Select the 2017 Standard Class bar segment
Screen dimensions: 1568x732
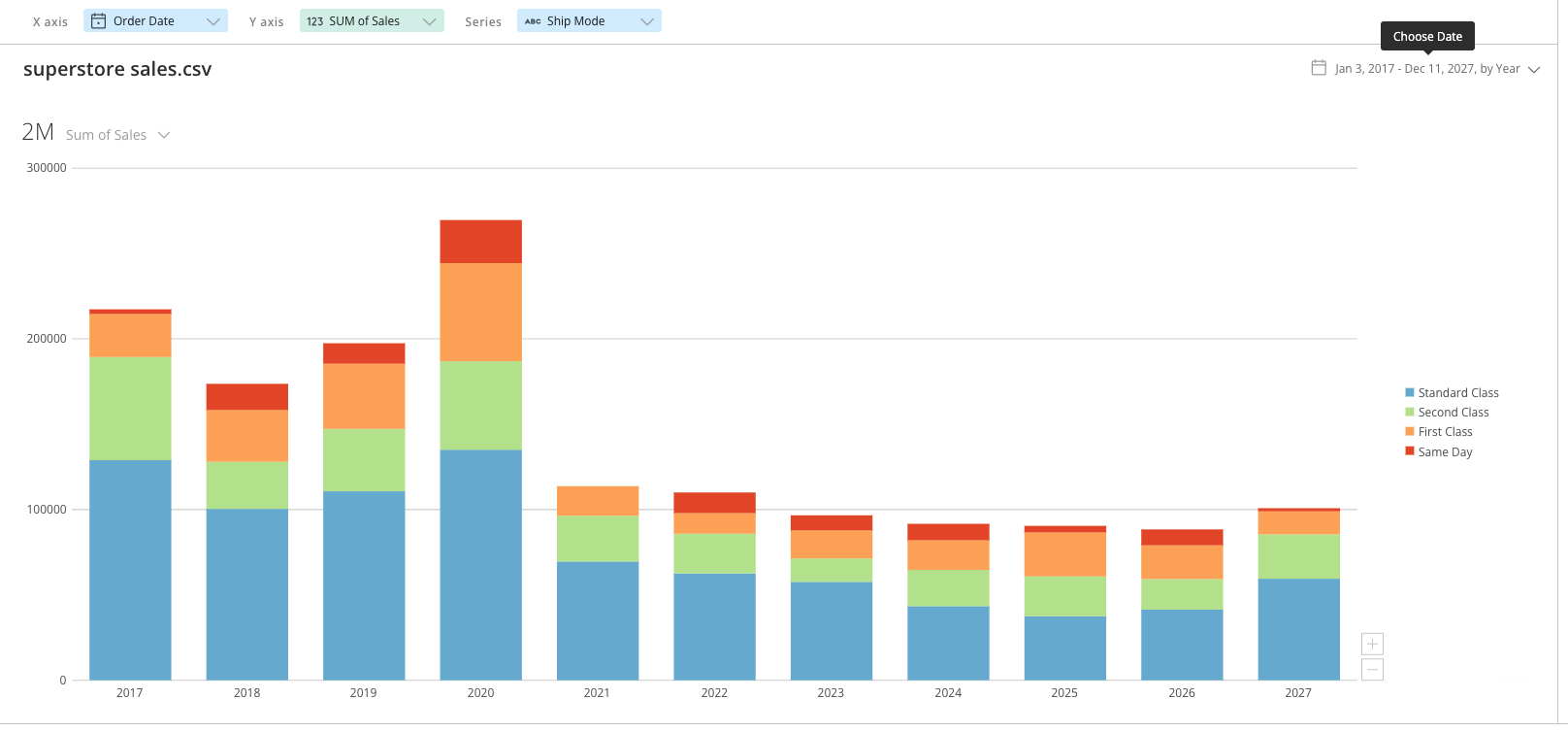tap(130, 569)
